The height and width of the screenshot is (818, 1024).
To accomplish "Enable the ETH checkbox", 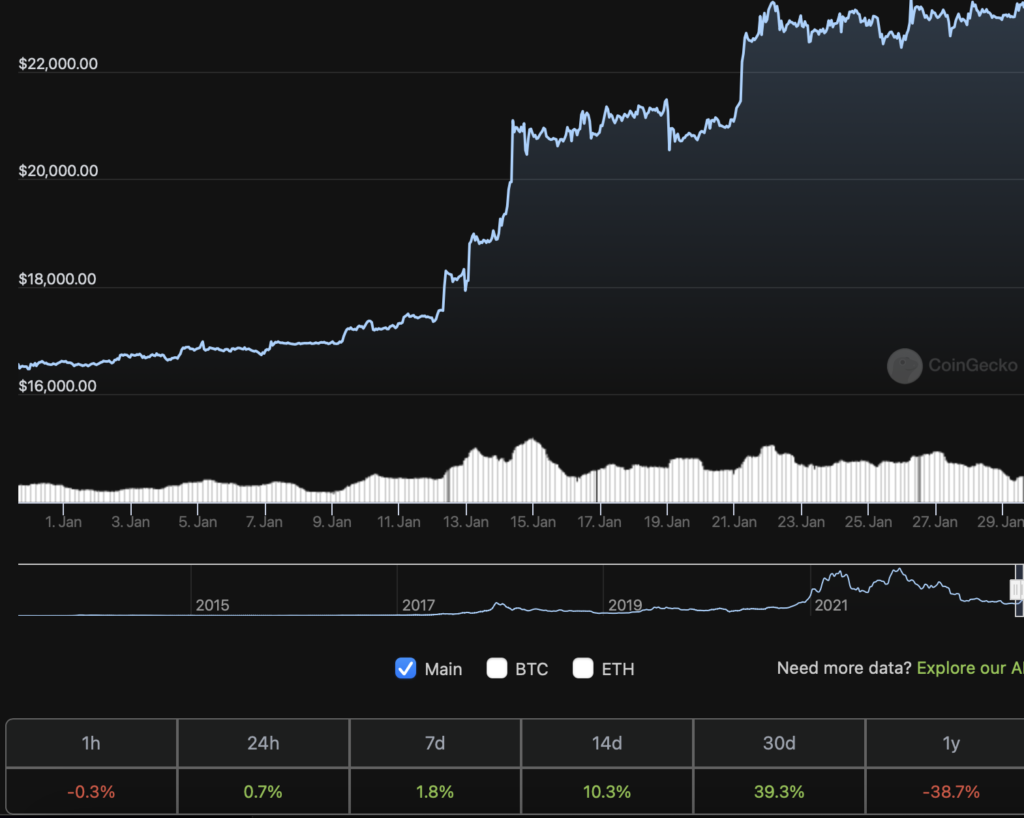I will [583, 669].
